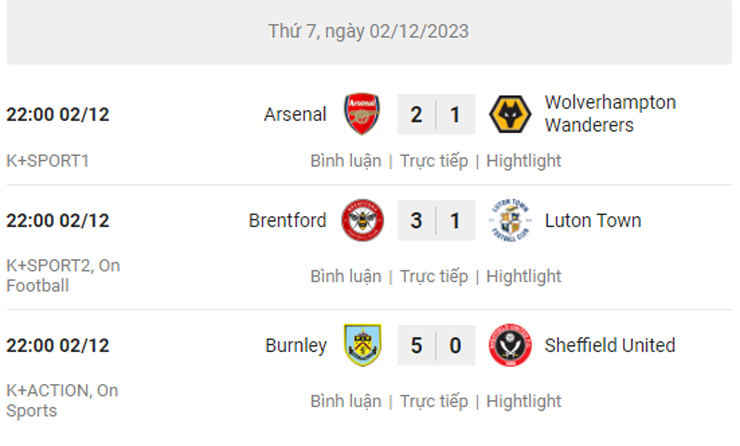Open the Burnley 5-0 score box
Viewport: 740px width, 446px height.
point(436,345)
